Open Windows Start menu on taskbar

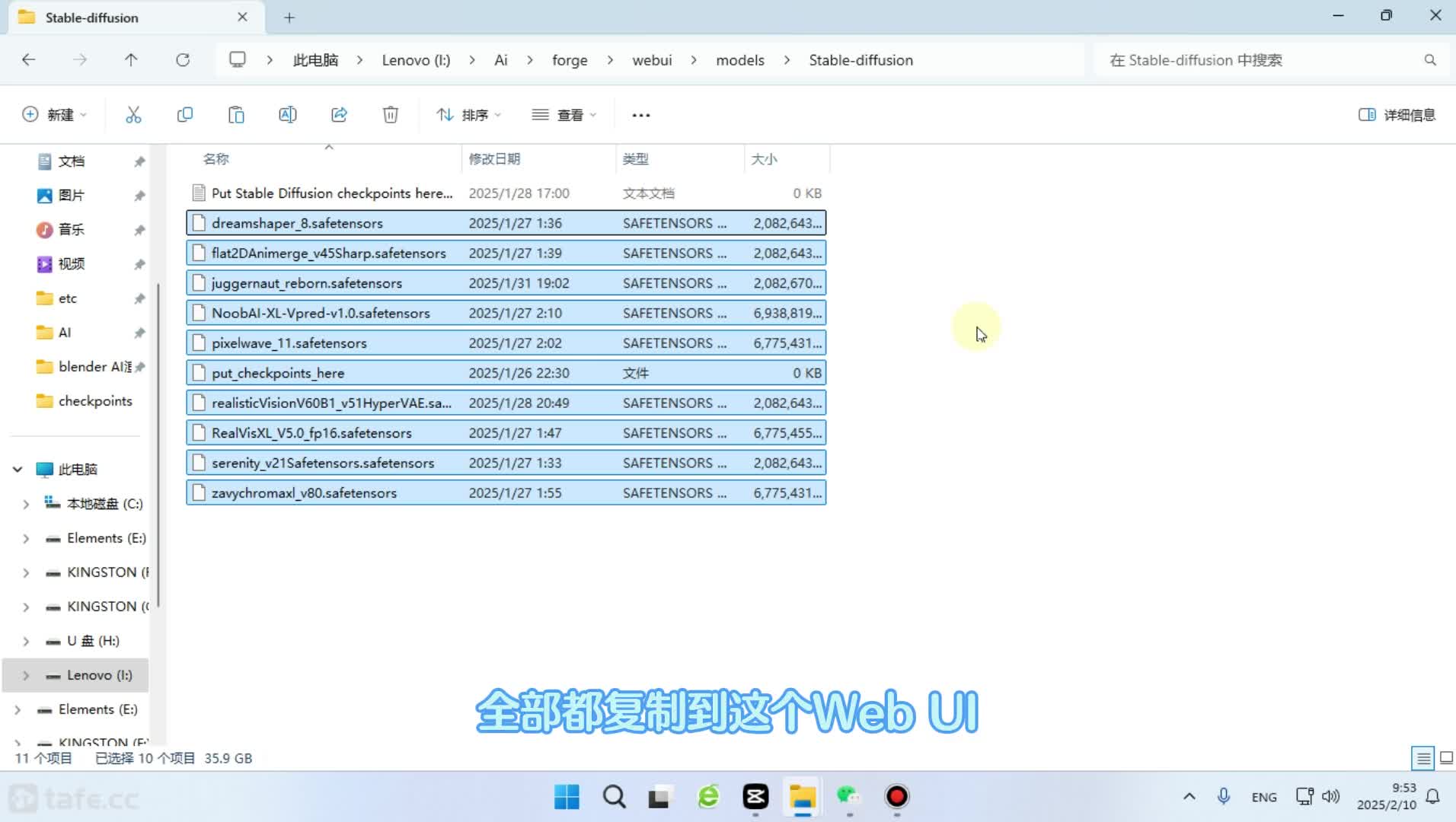click(567, 797)
